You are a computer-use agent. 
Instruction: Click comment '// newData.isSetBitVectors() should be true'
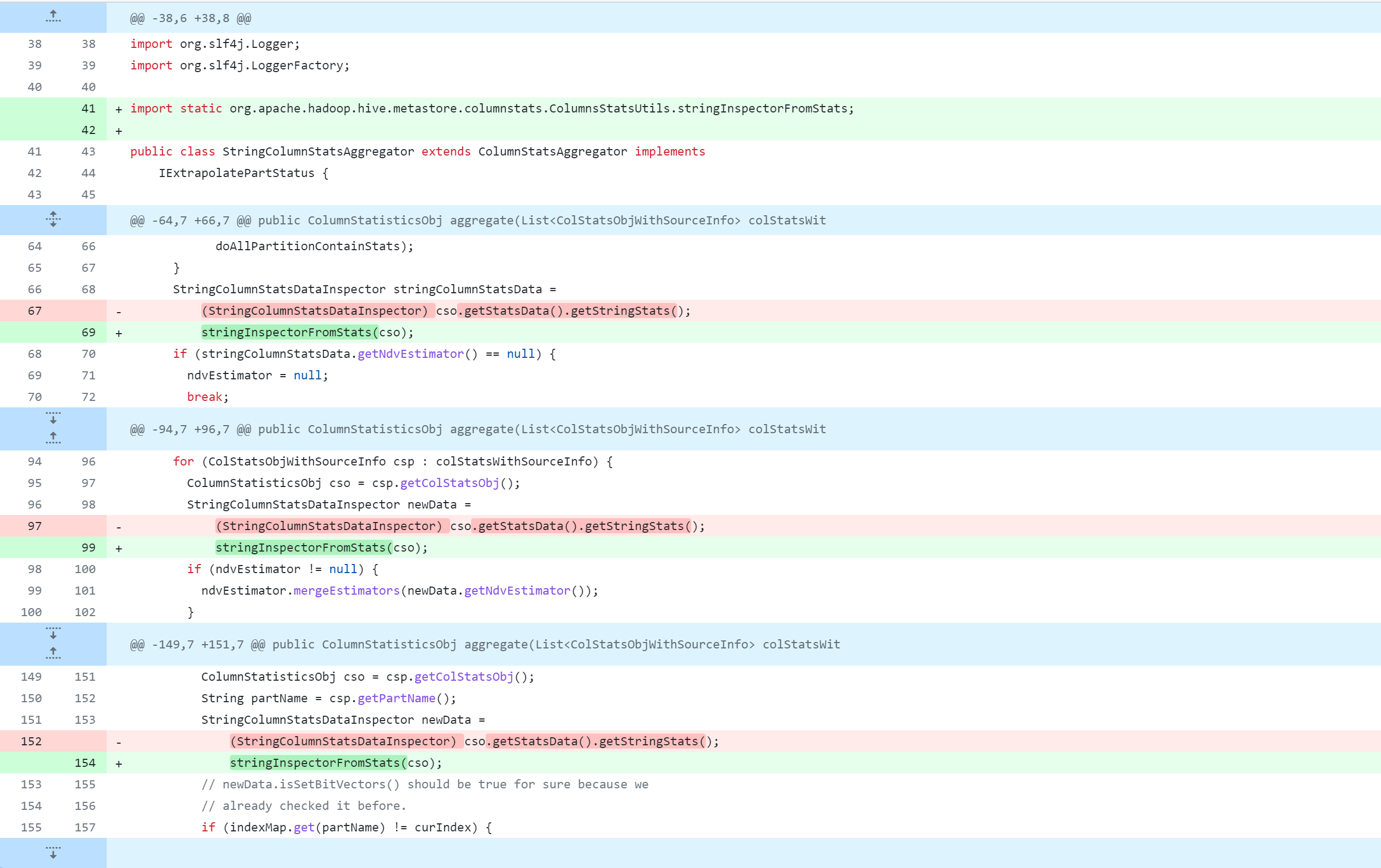(x=425, y=784)
